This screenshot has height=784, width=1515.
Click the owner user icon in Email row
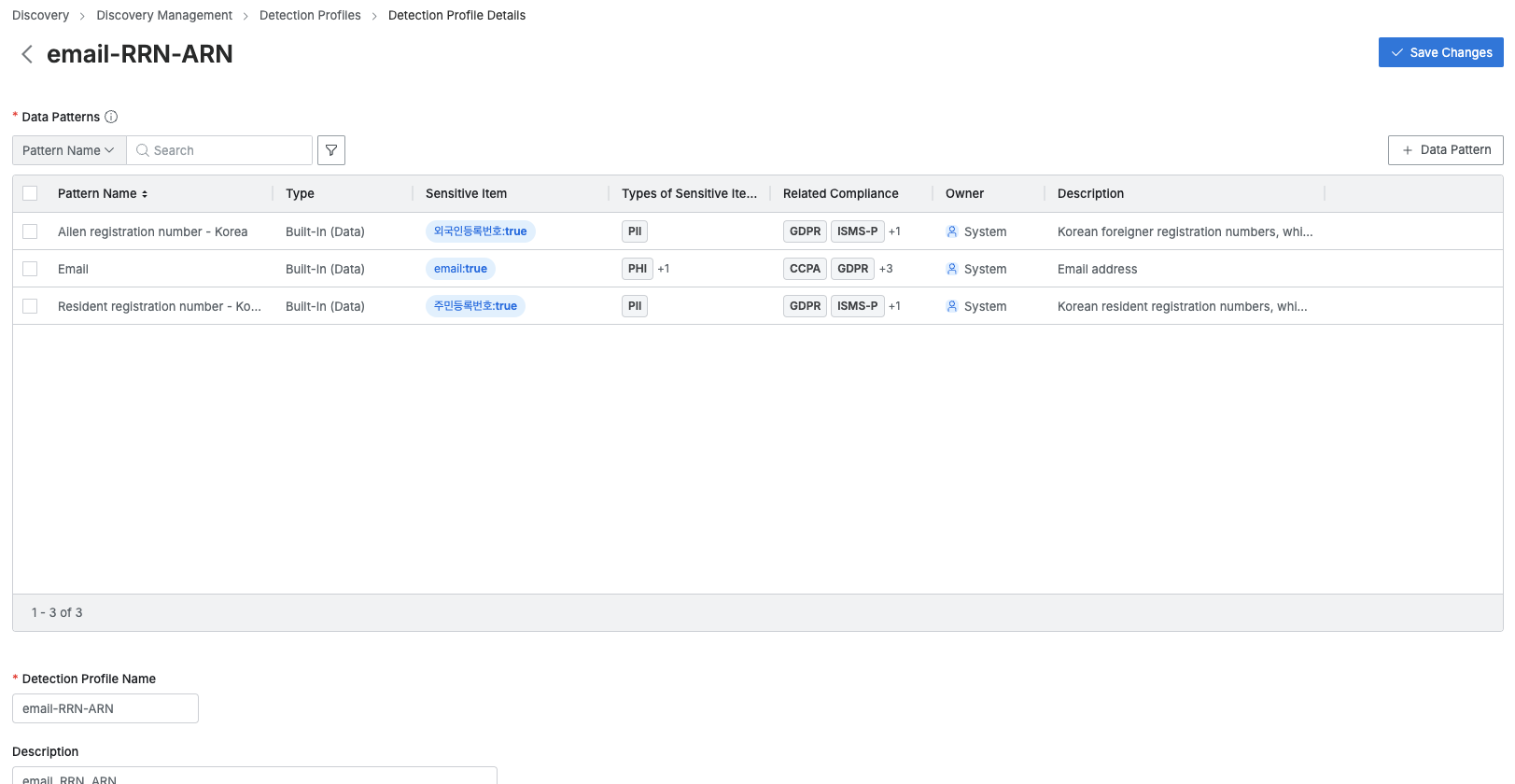tap(952, 269)
